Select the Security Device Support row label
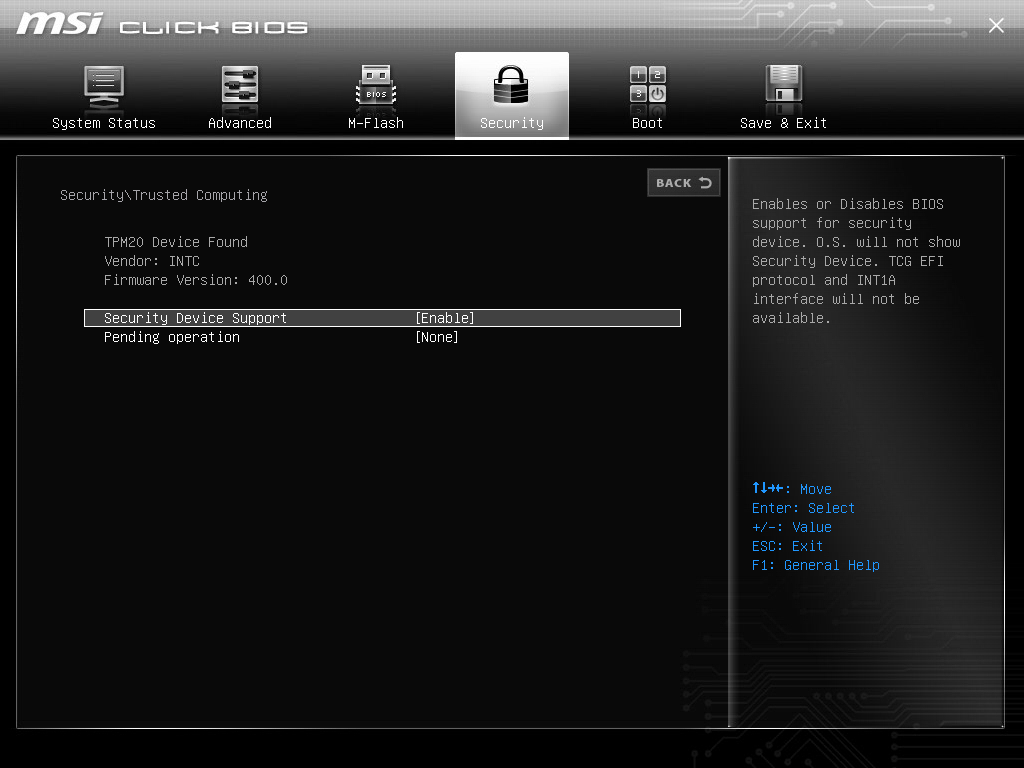The width and height of the screenshot is (1024, 768). pyautogui.click(x=195, y=318)
